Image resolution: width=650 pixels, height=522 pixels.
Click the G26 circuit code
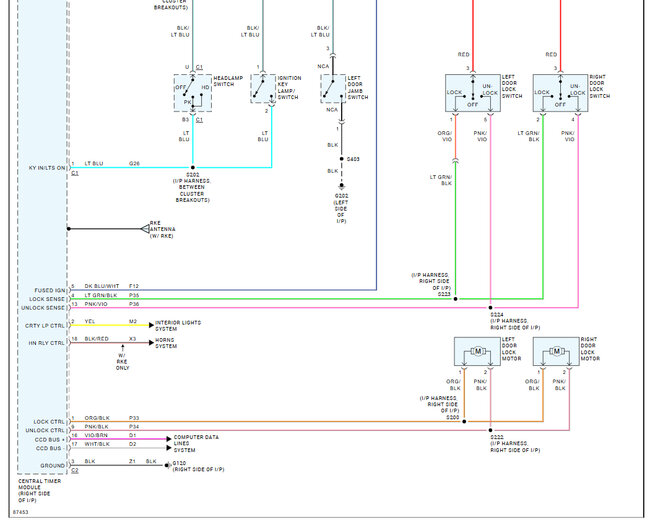pos(134,163)
